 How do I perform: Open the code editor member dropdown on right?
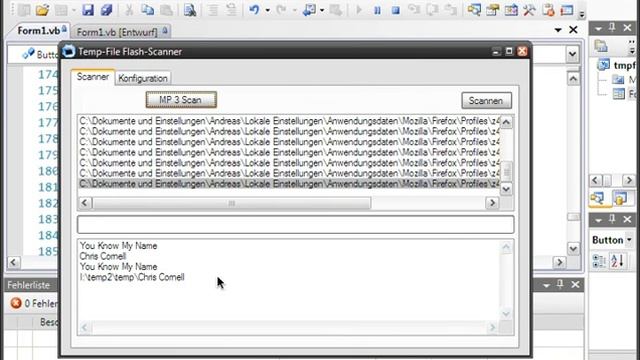click(572, 54)
